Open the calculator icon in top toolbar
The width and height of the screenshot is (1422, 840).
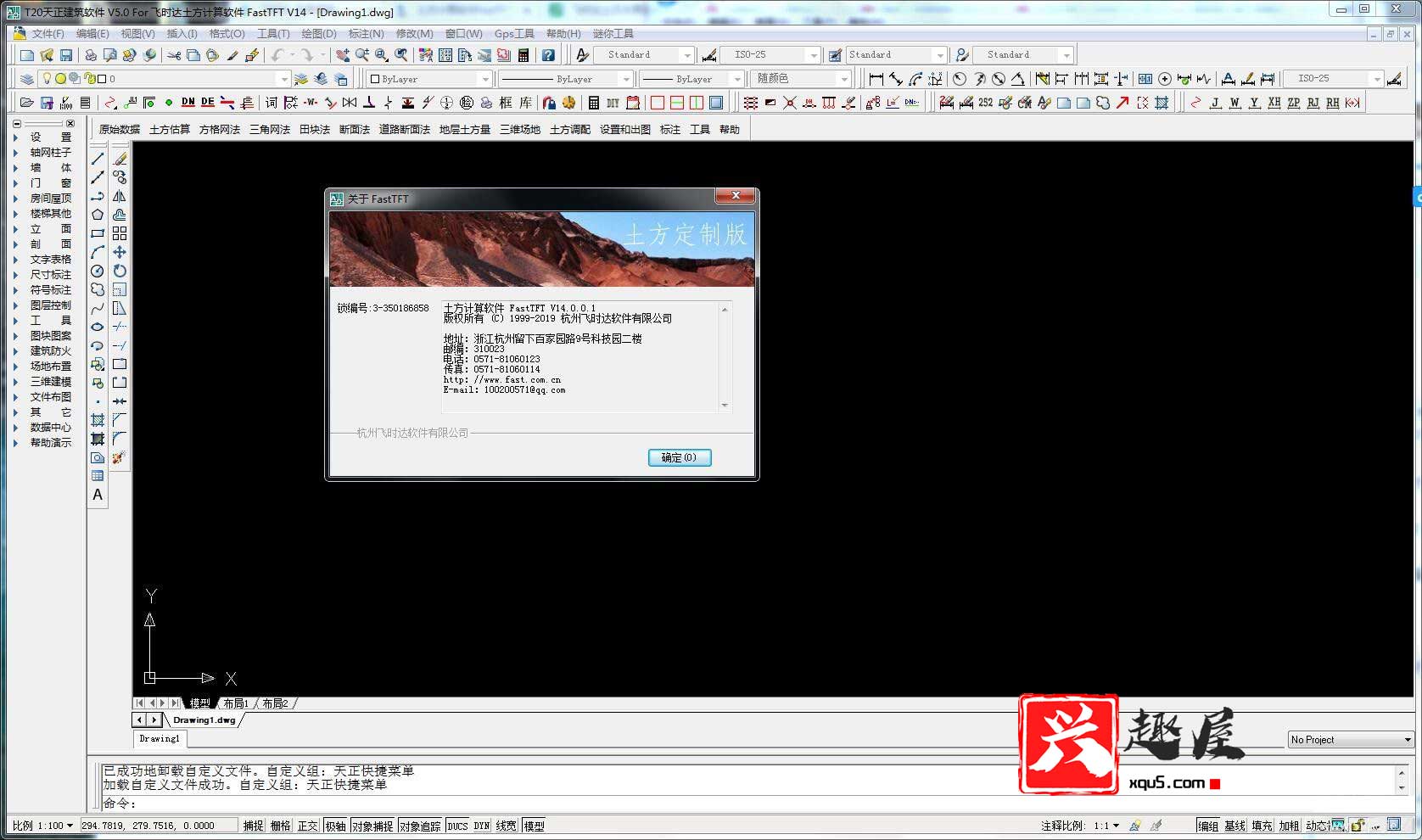[523, 55]
